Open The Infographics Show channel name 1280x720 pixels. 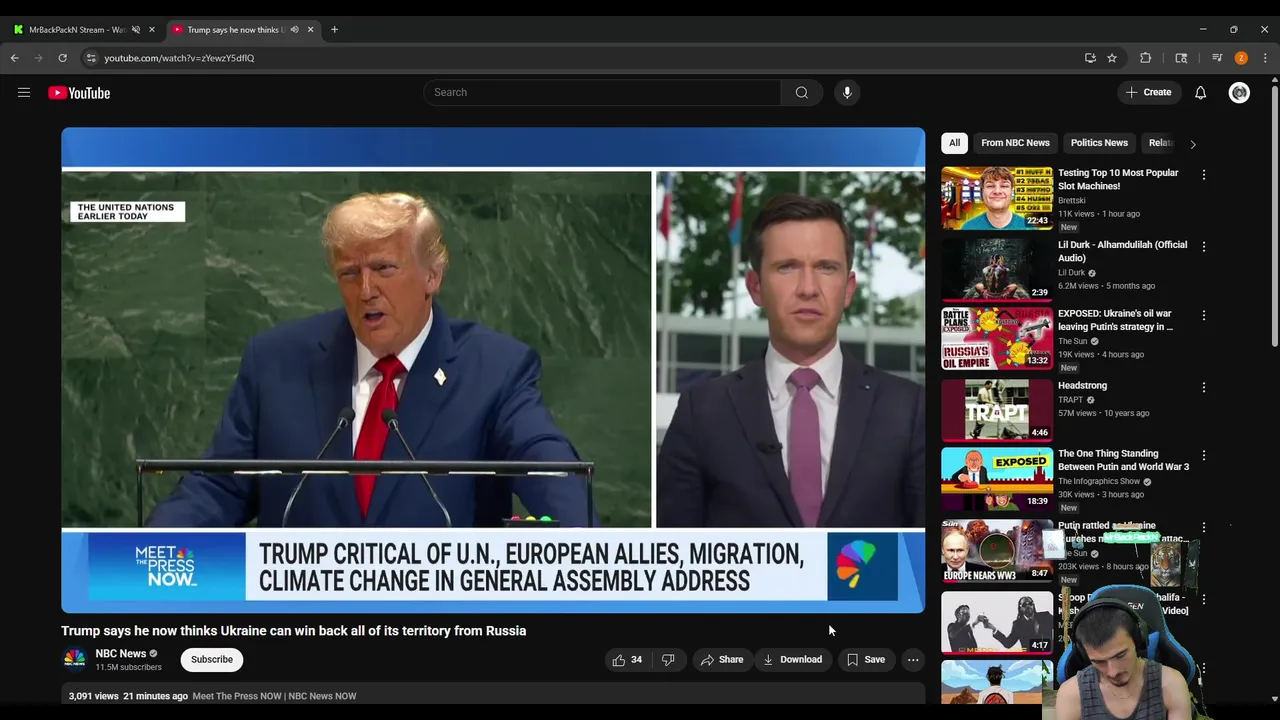tap(1099, 482)
